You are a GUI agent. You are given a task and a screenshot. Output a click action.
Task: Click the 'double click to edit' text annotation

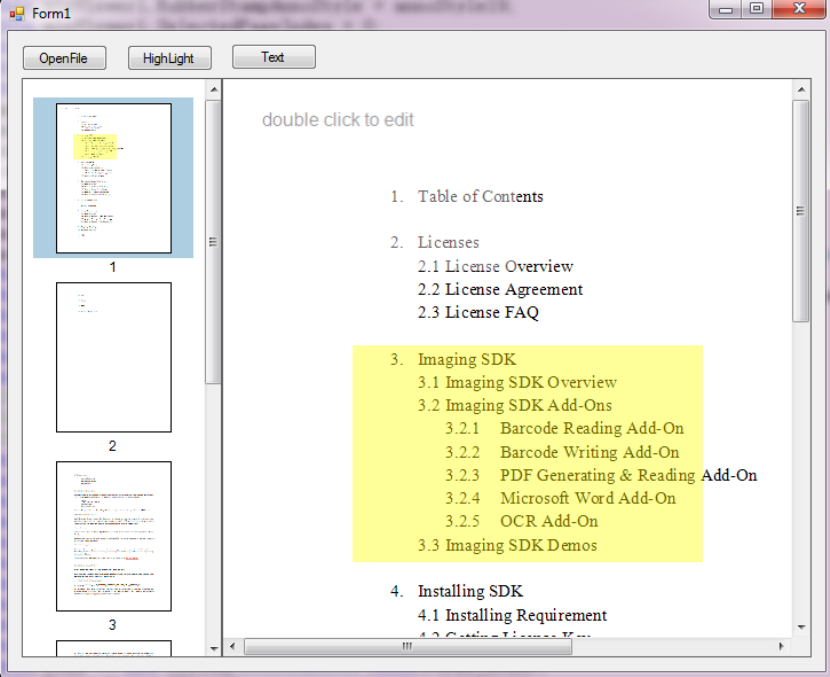pyautogui.click(x=338, y=120)
